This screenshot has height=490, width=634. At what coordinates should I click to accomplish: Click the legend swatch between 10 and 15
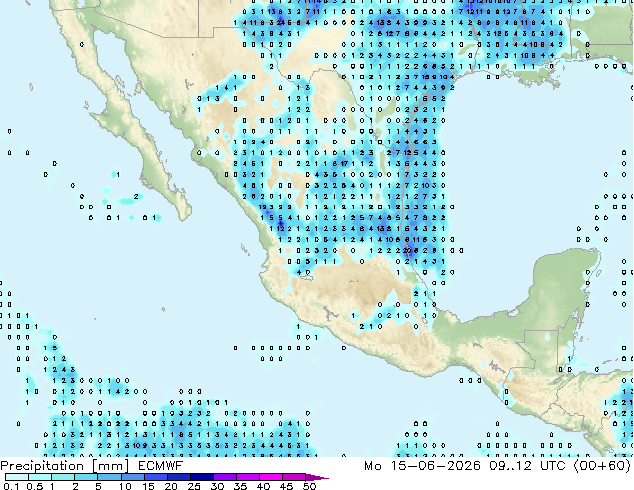[132, 477]
